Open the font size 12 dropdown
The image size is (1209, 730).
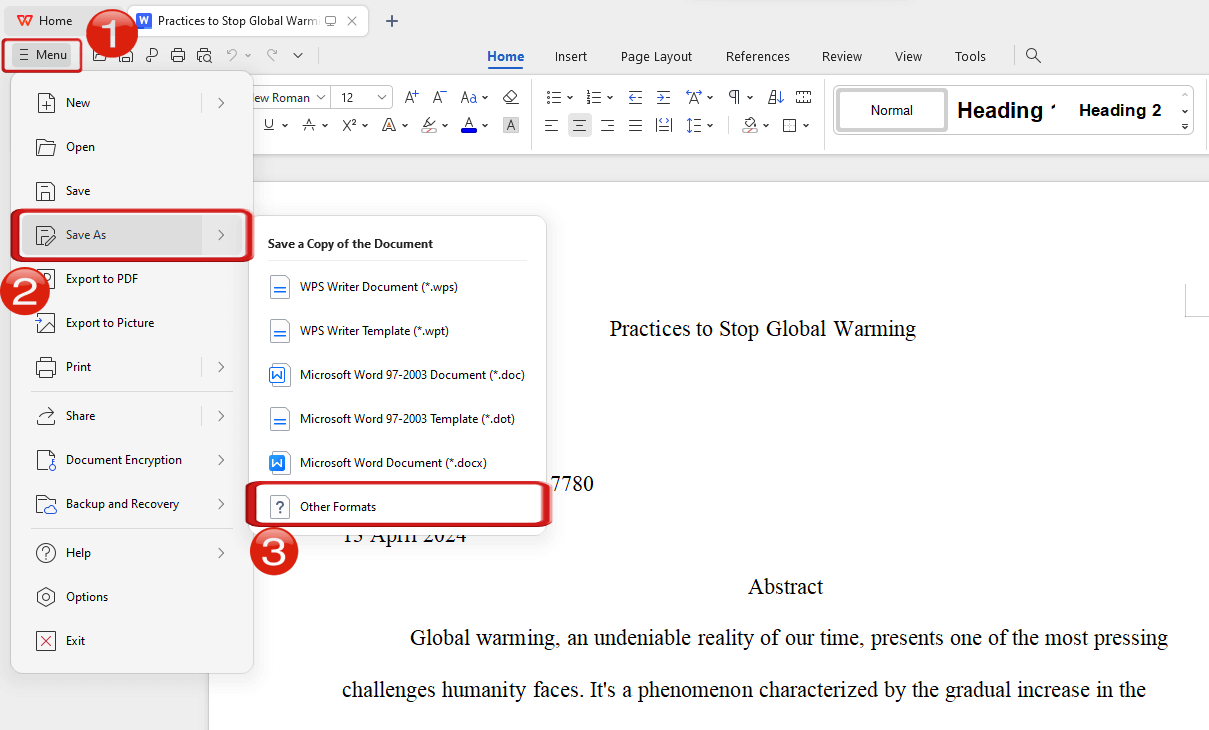(x=384, y=98)
